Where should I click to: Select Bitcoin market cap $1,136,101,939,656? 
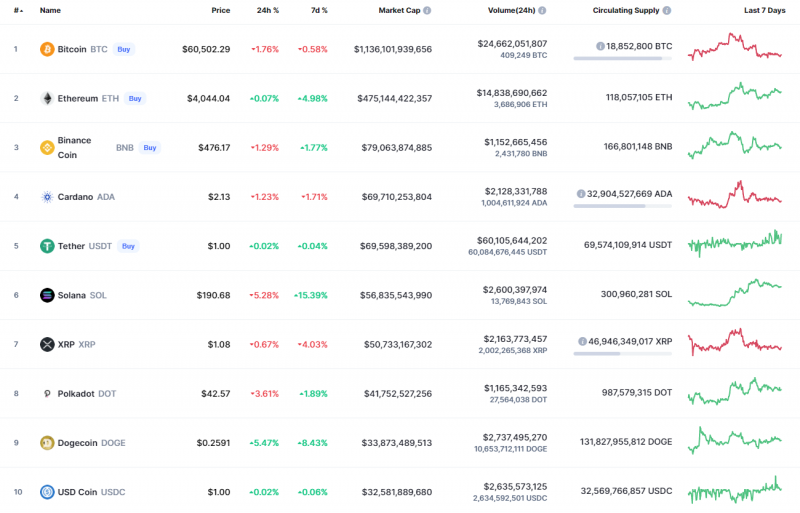393,49
